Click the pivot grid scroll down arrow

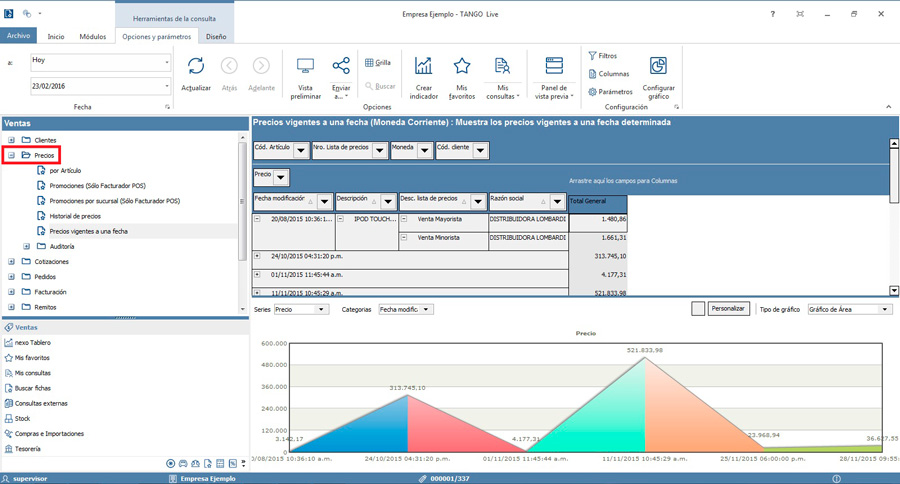pos(894,291)
